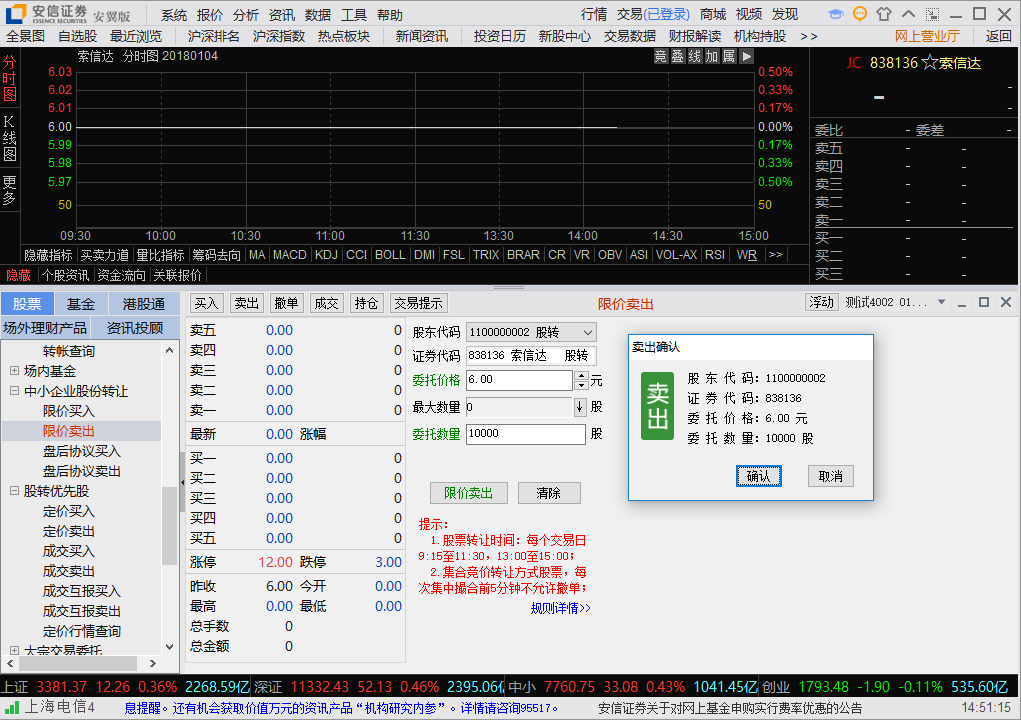Select 盘后协议买入 in the tree
This screenshot has height=720, width=1021.
[81, 451]
